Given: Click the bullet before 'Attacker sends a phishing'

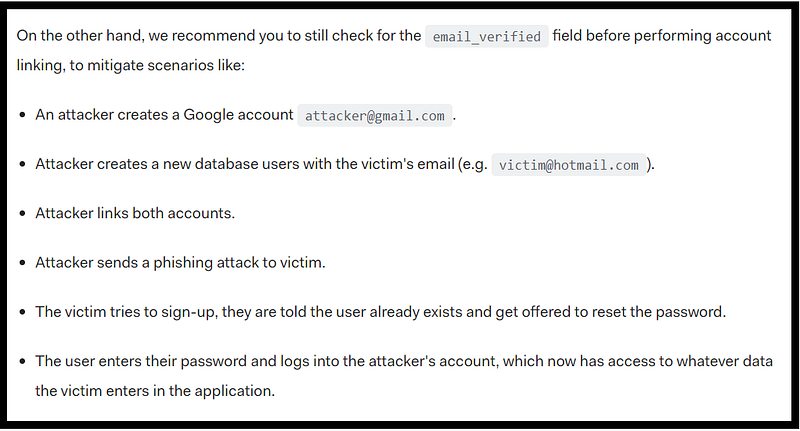Looking at the screenshot, I should (x=22, y=263).
